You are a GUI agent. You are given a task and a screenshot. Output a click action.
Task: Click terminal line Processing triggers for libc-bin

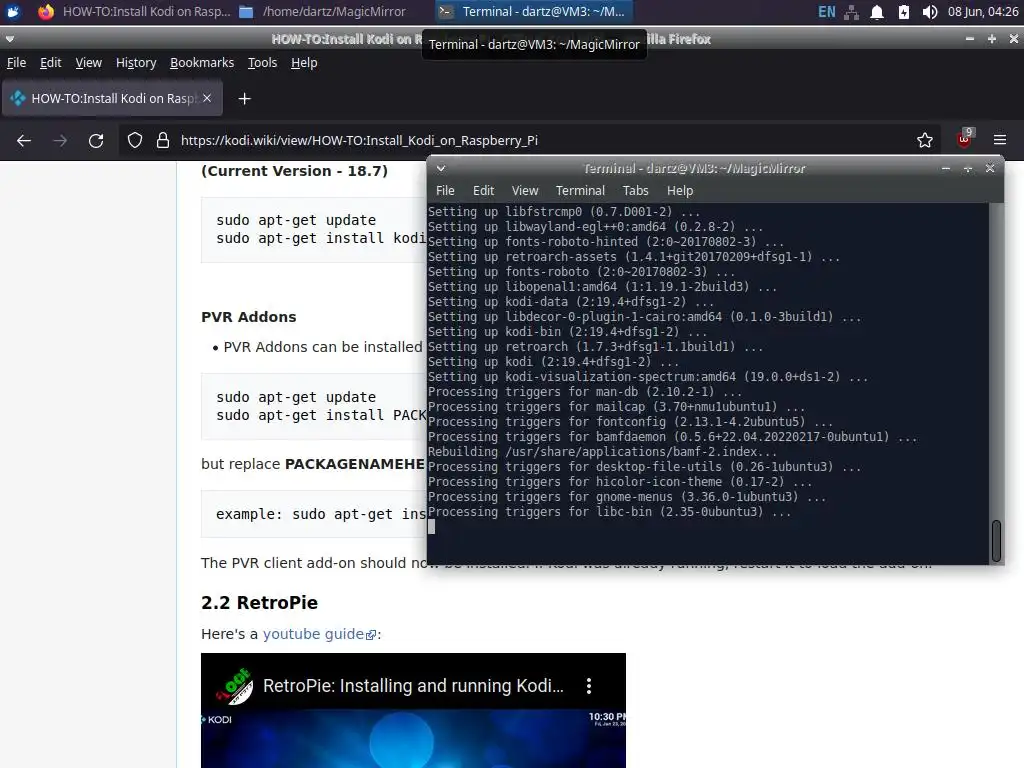609,512
